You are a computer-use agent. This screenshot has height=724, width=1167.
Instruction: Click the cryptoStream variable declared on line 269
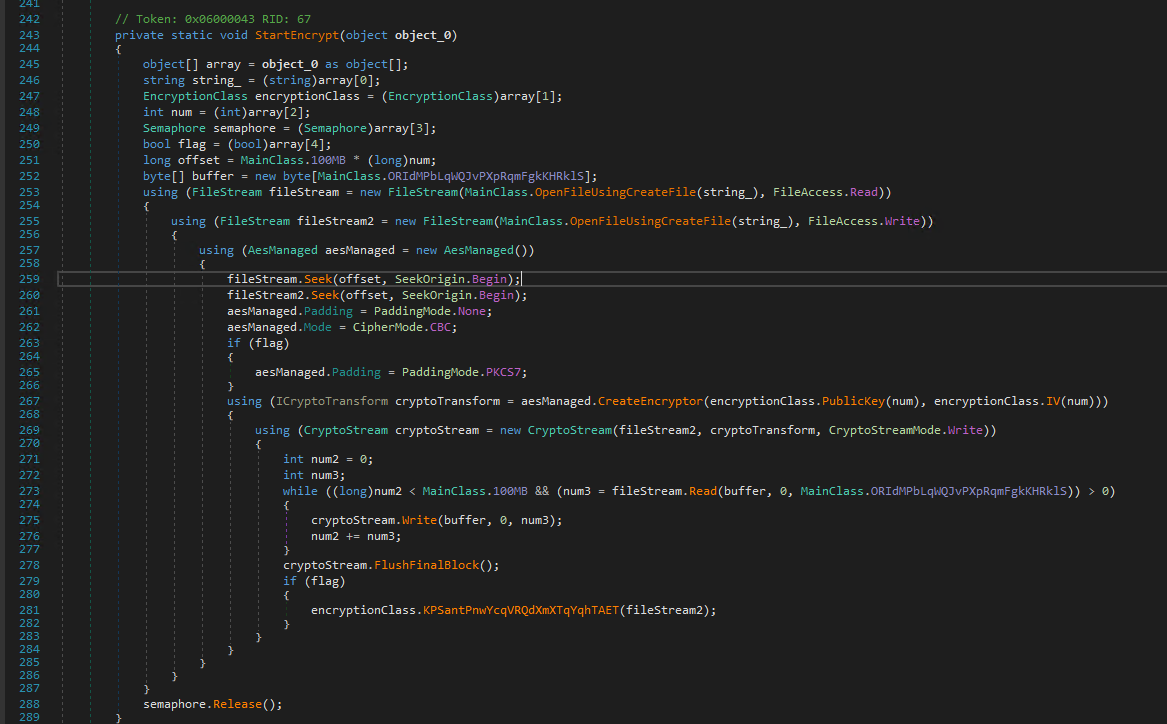(x=437, y=431)
